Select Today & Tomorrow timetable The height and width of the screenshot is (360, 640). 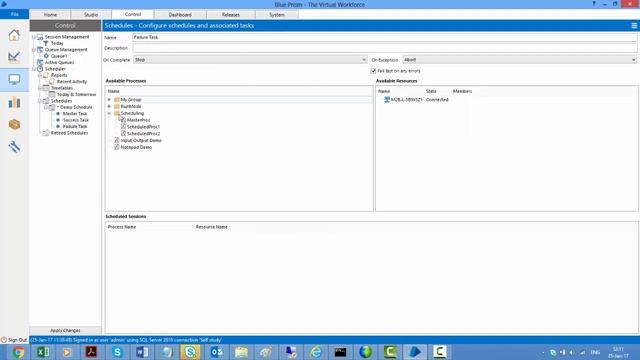pyautogui.click(x=76, y=94)
